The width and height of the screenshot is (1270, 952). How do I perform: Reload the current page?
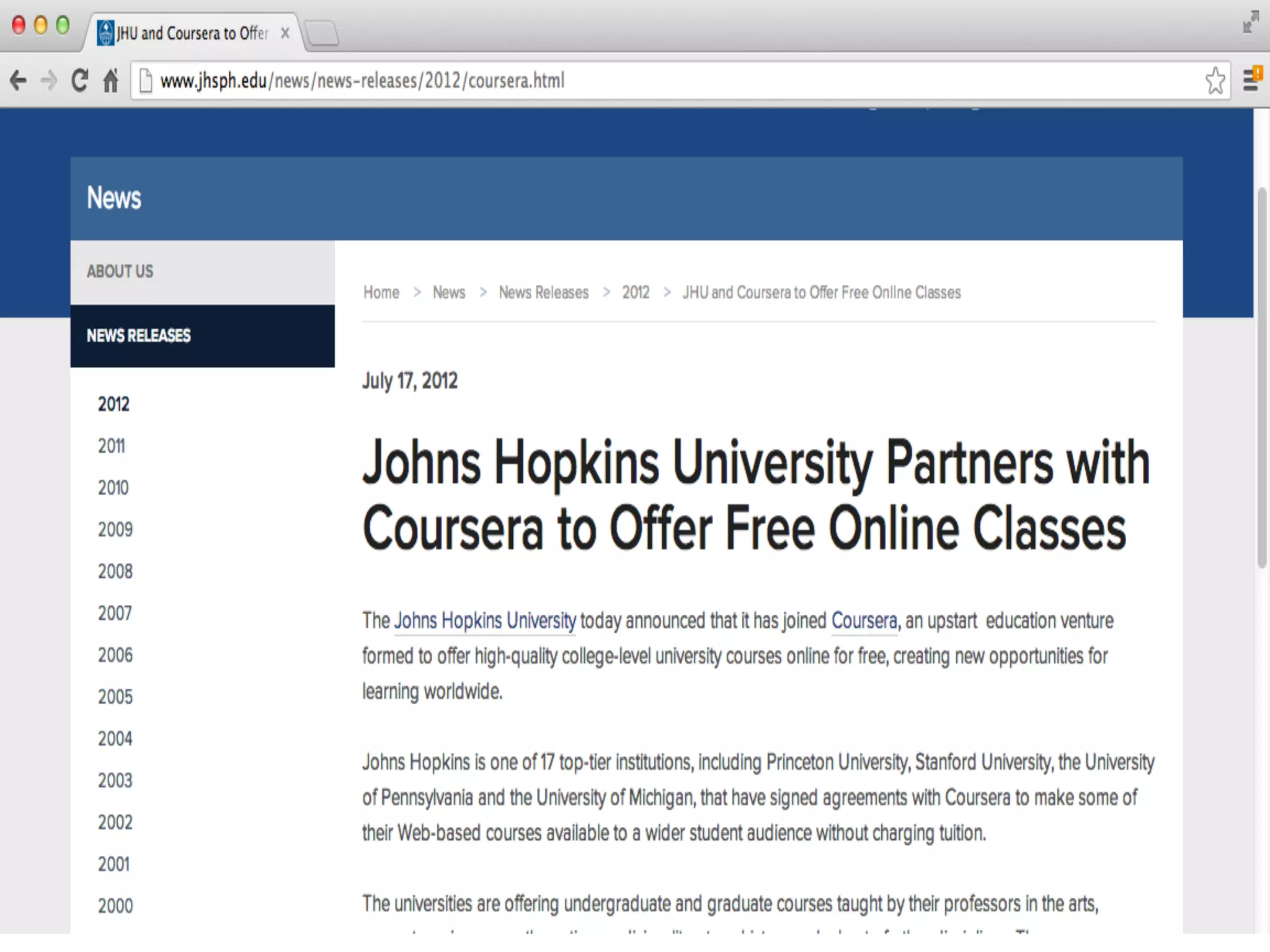point(79,81)
